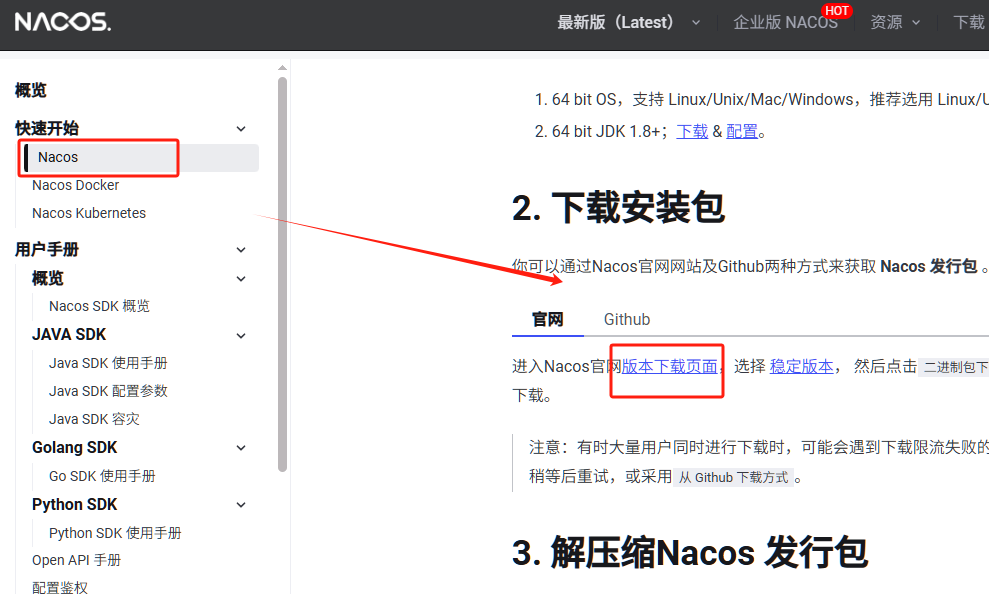Viewport: 989px width, 594px height.
Task: Open the Nacos SDK 概览 page
Action: click(x=100, y=306)
